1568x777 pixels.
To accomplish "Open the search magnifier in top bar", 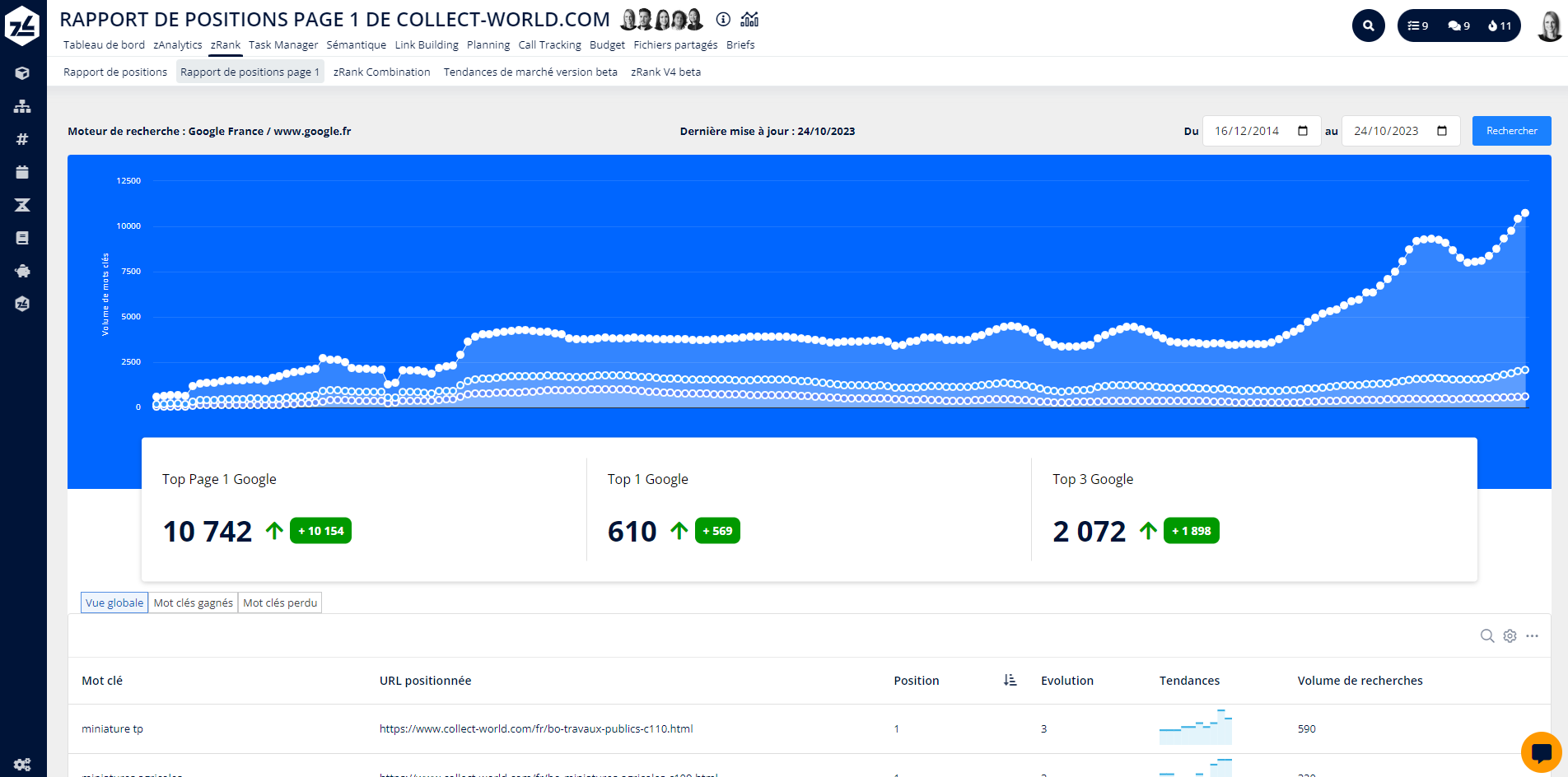I will 1369,26.
